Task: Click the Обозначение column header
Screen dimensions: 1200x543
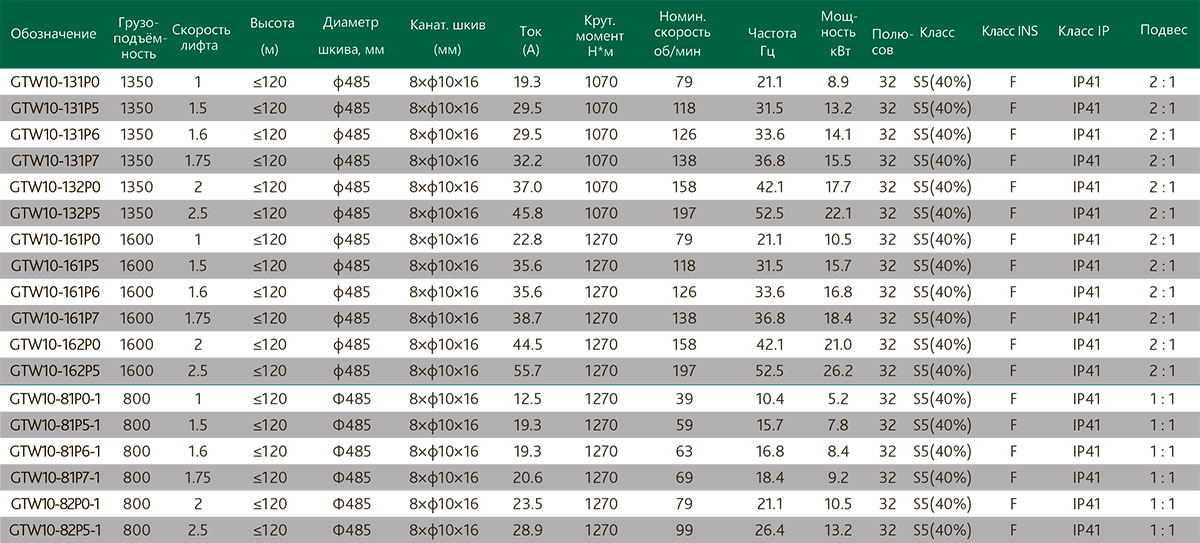Action: click(54, 33)
